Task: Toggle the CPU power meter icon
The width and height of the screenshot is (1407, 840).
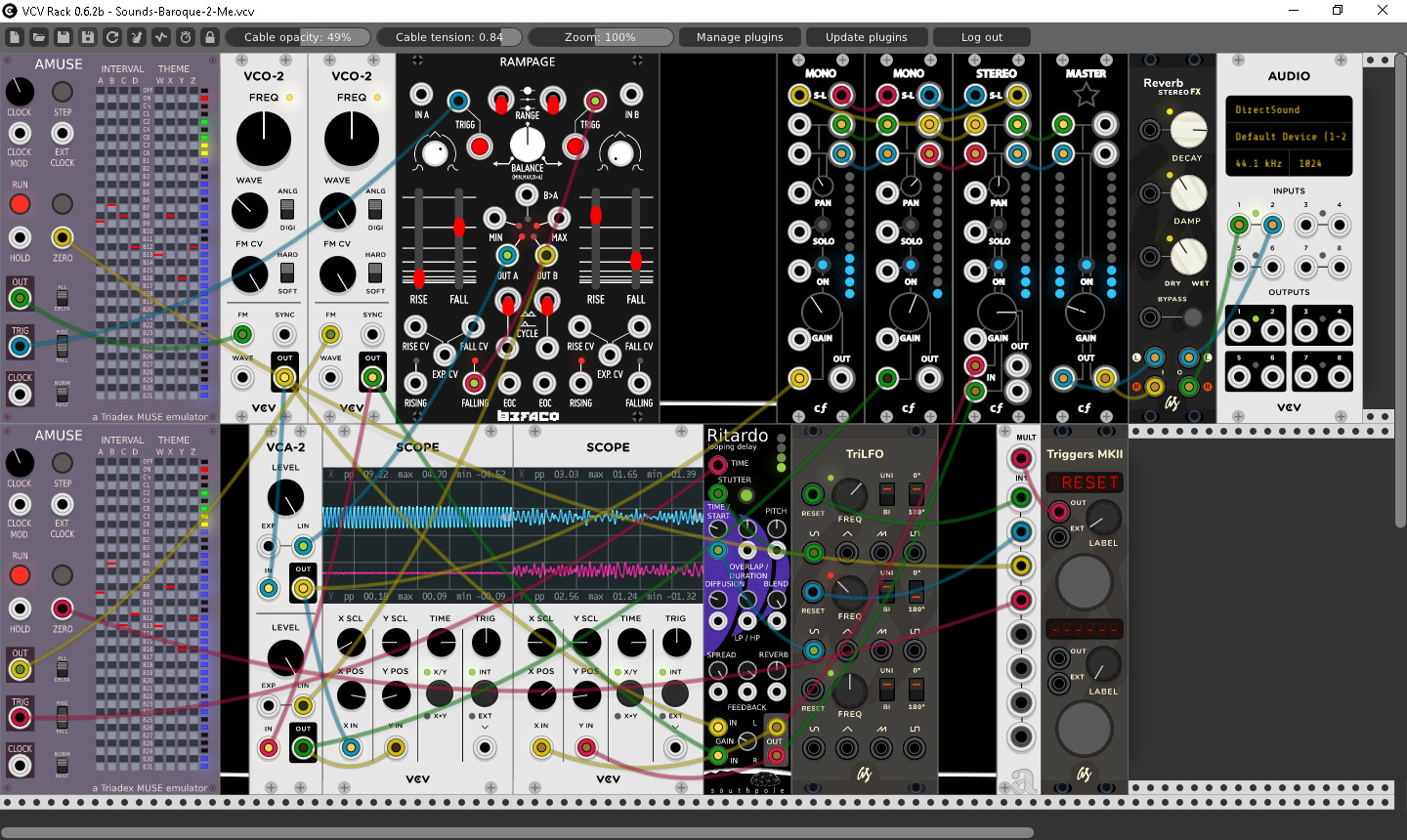Action: click(x=161, y=37)
